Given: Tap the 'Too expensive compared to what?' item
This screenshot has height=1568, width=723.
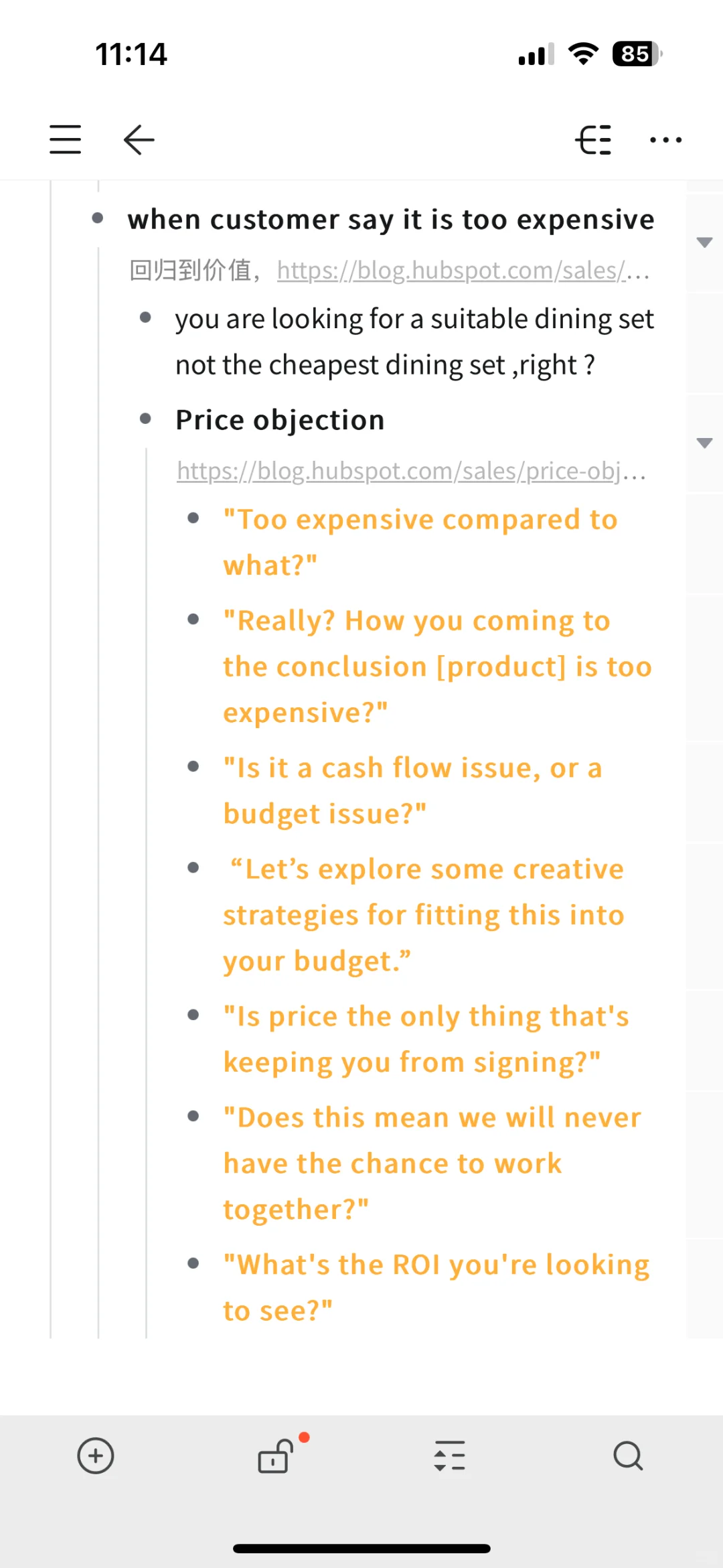Looking at the screenshot, I should 420,542.
